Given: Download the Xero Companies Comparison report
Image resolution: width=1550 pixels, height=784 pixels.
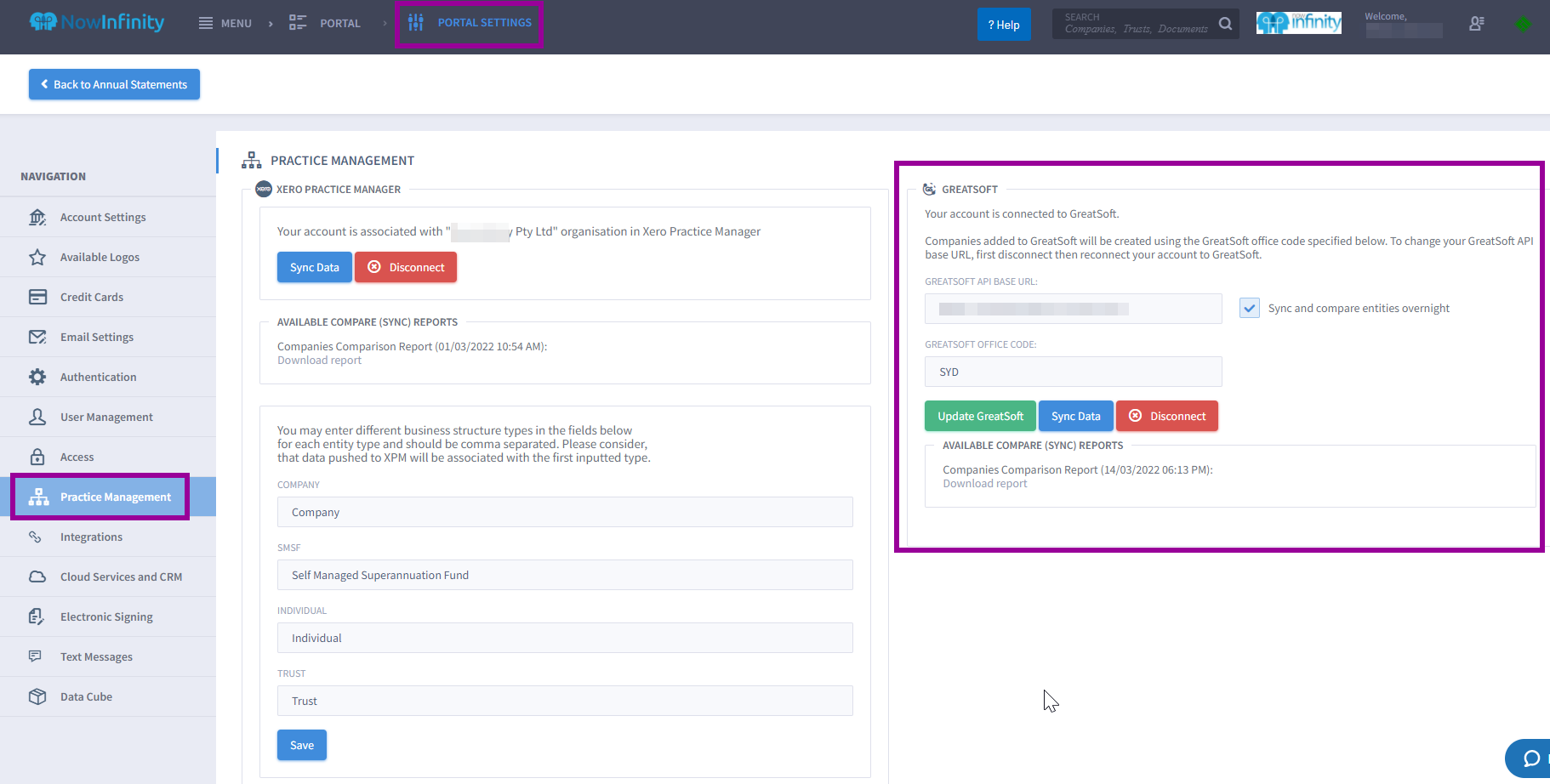Looking at the screenshot, I should (x=319, y=361).
